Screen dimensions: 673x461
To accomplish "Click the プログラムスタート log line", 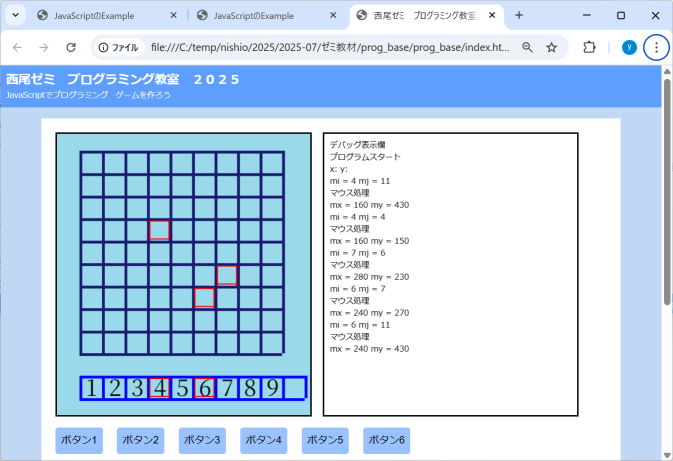I will point(365,157).
